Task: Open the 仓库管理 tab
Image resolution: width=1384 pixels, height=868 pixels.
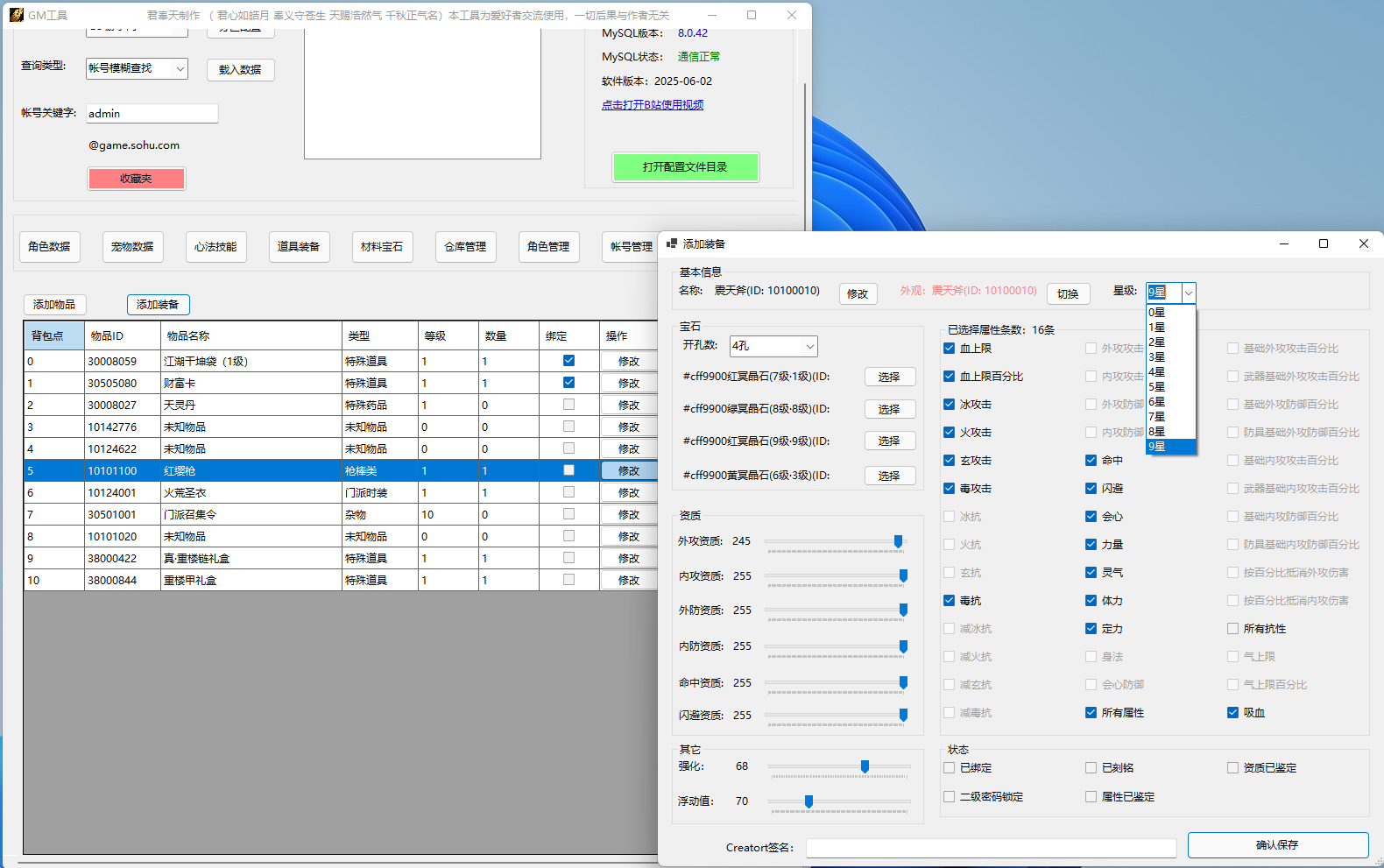Action: click(x=465, y=247)
